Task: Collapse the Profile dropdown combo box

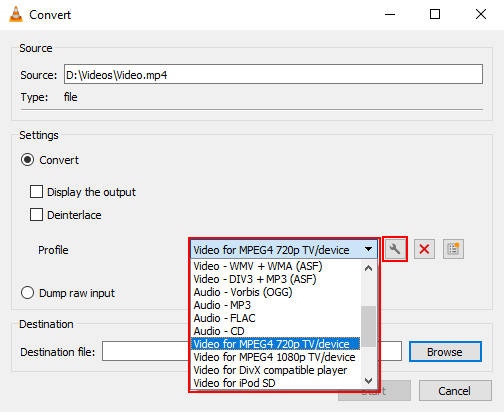Action: point(284,250)
